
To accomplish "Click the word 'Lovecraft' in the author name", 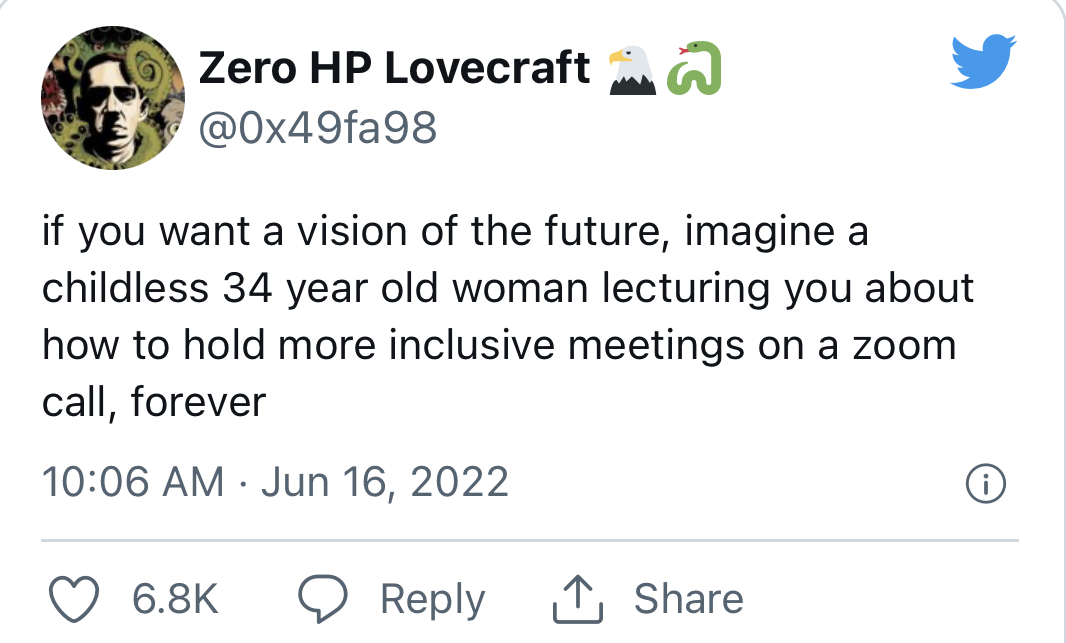I will click(x=487, y=68).
